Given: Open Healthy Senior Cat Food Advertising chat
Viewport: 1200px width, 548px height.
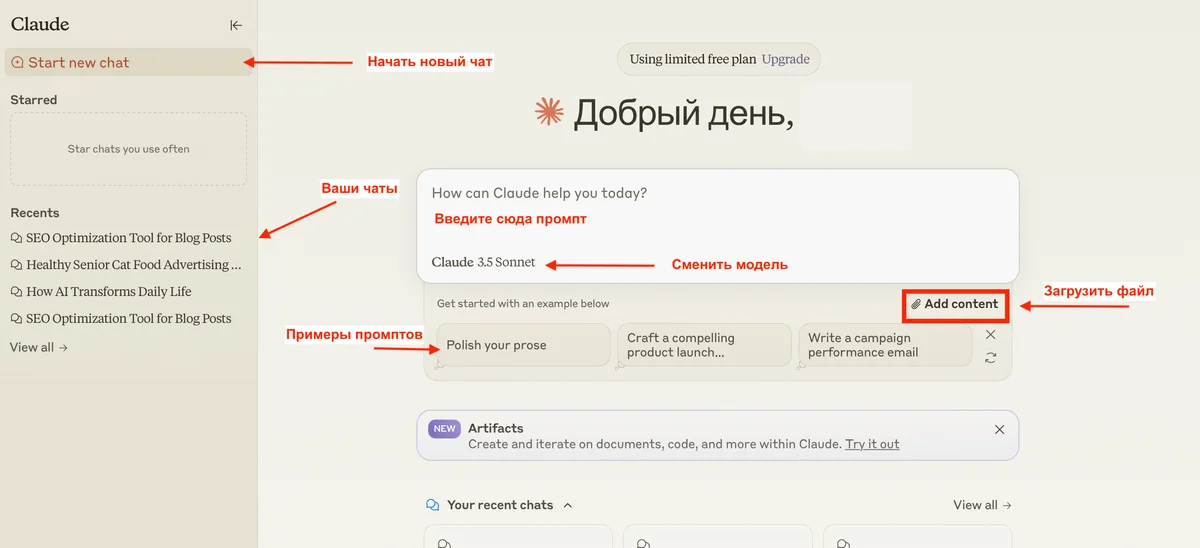Looking at the screenshot, I should click(133, 265).
